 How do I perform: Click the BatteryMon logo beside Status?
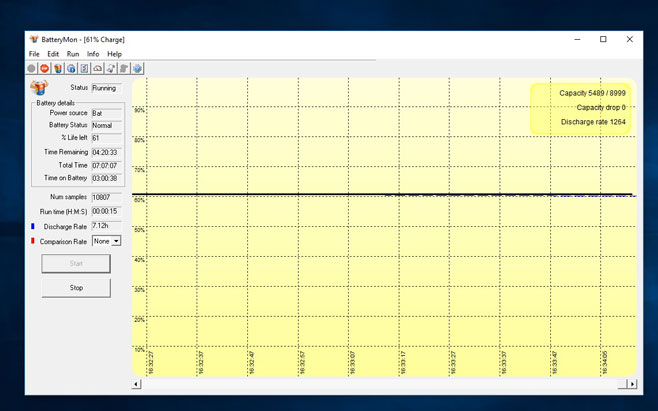39,88
